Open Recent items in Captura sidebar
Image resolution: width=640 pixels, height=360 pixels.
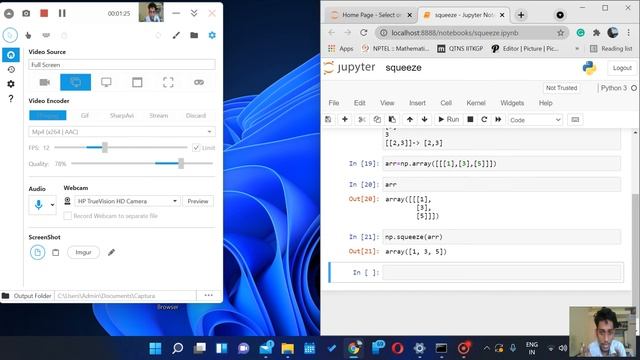(11, 69)
